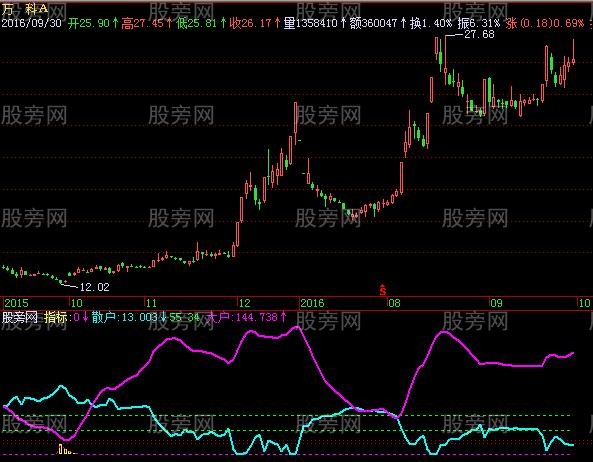Click the yellow signal bars in indicator panel
The image size is (593, 462).
click(67, 450)
